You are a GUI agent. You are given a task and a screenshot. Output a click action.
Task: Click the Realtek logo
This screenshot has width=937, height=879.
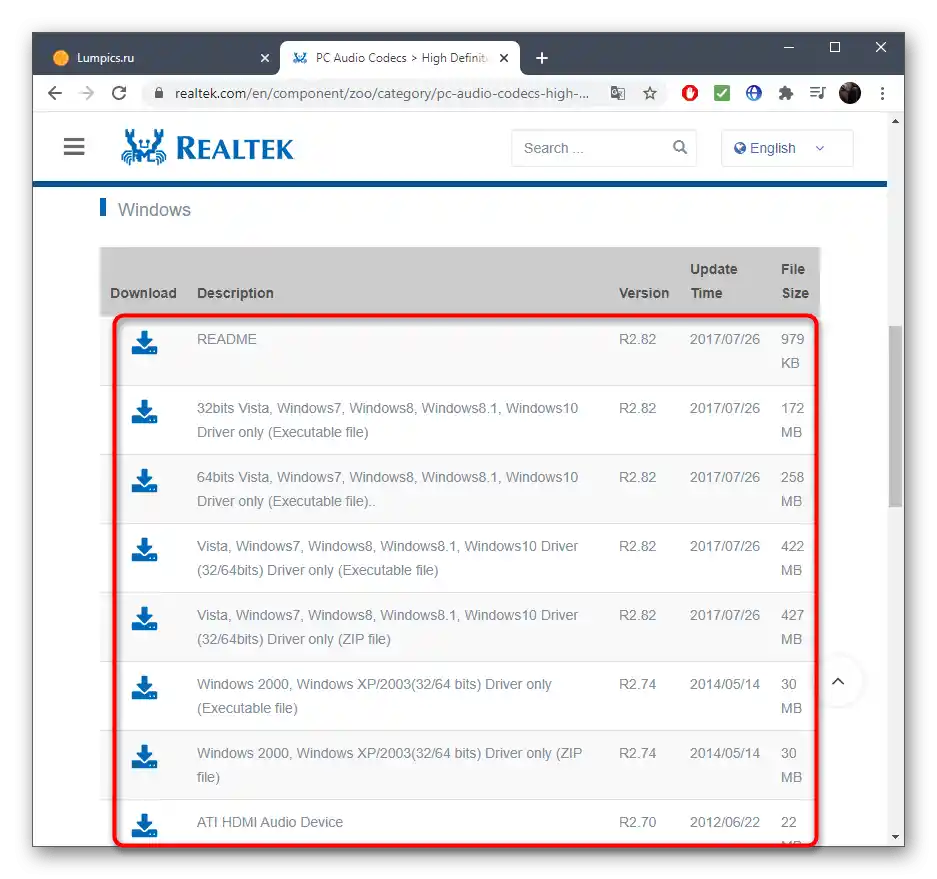point(207,147)
